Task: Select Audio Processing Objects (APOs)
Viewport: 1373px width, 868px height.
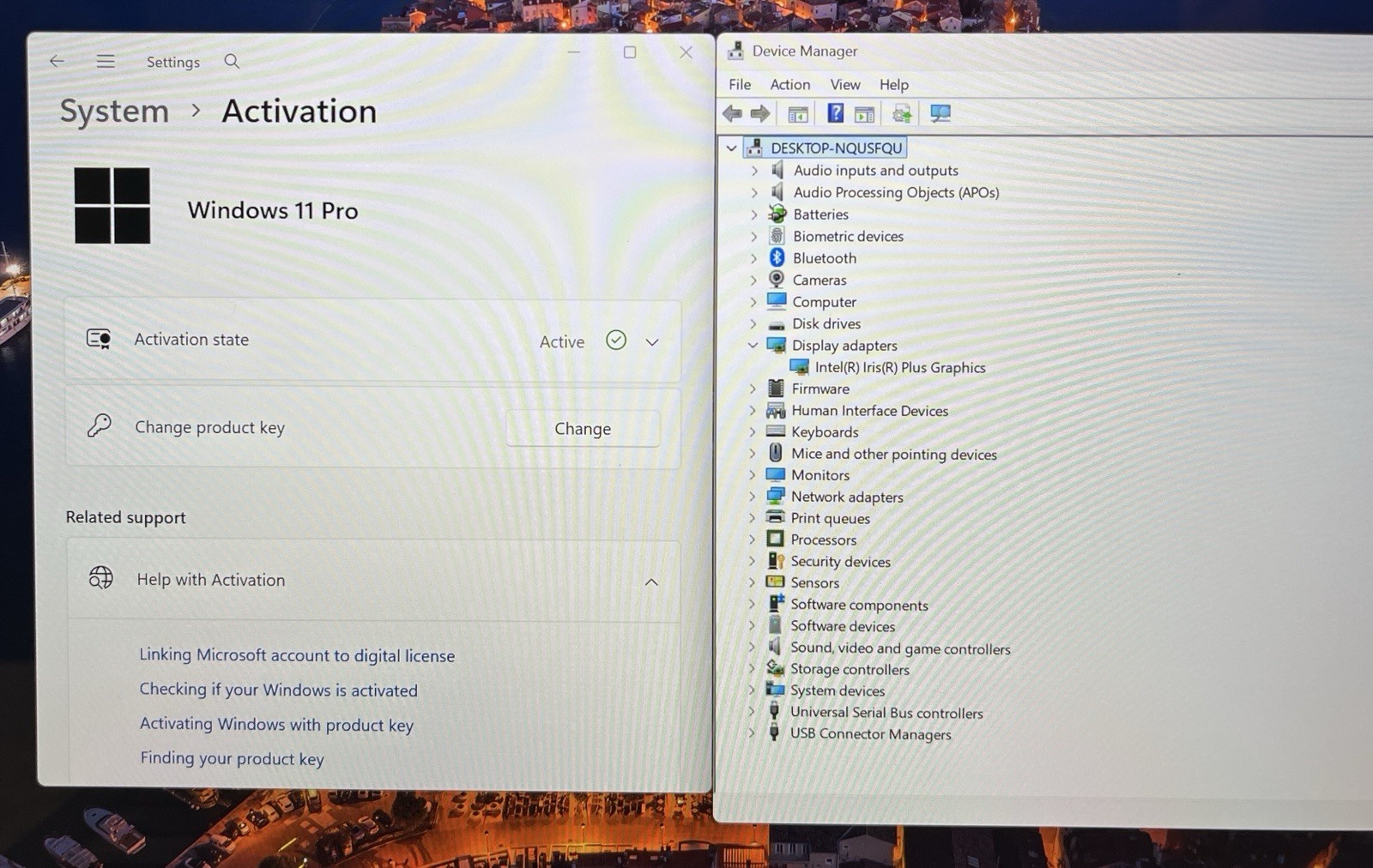Action: click(x=896, y=192)
